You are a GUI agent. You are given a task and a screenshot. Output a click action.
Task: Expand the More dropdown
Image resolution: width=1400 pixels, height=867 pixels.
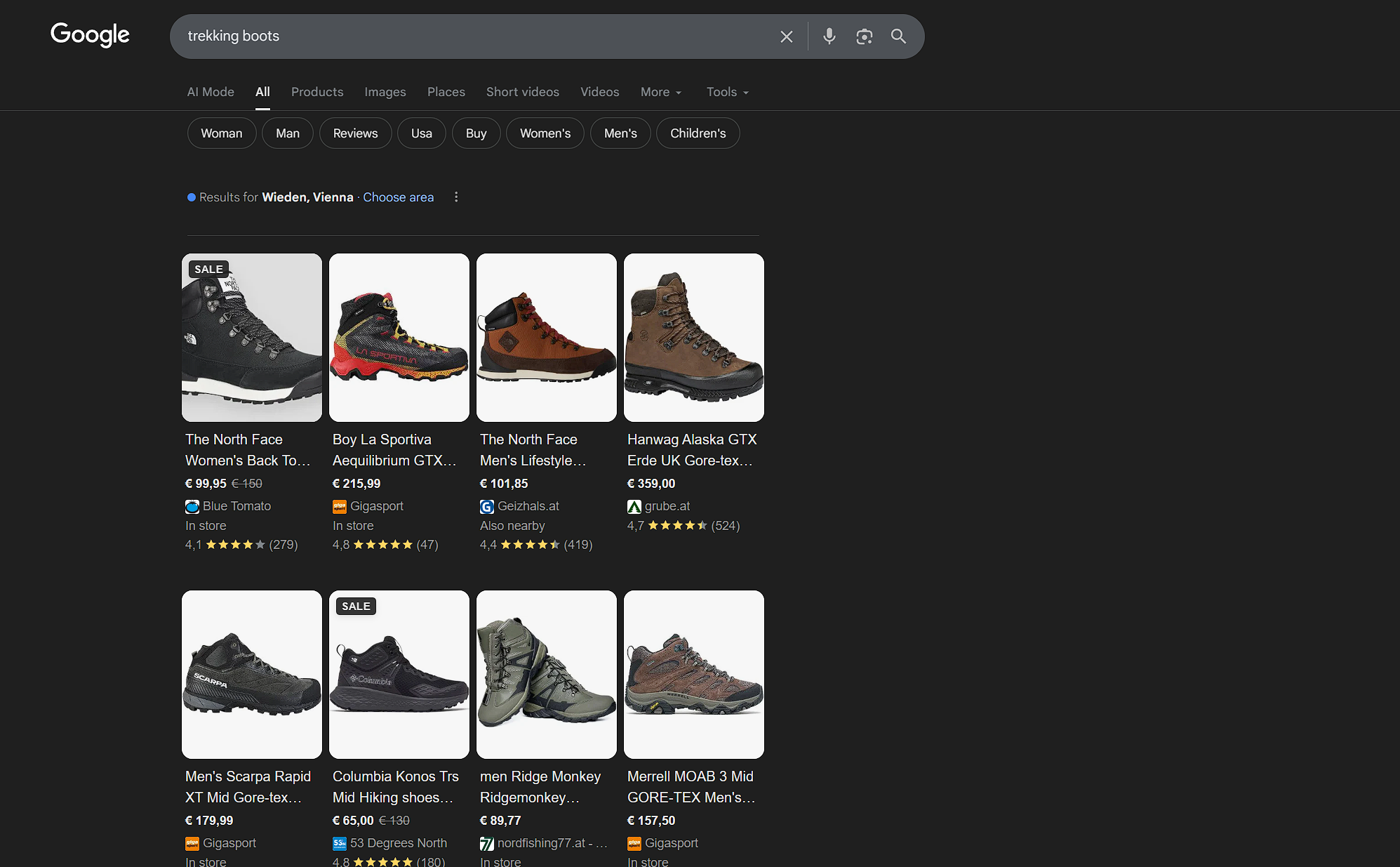tap(660, 92)
